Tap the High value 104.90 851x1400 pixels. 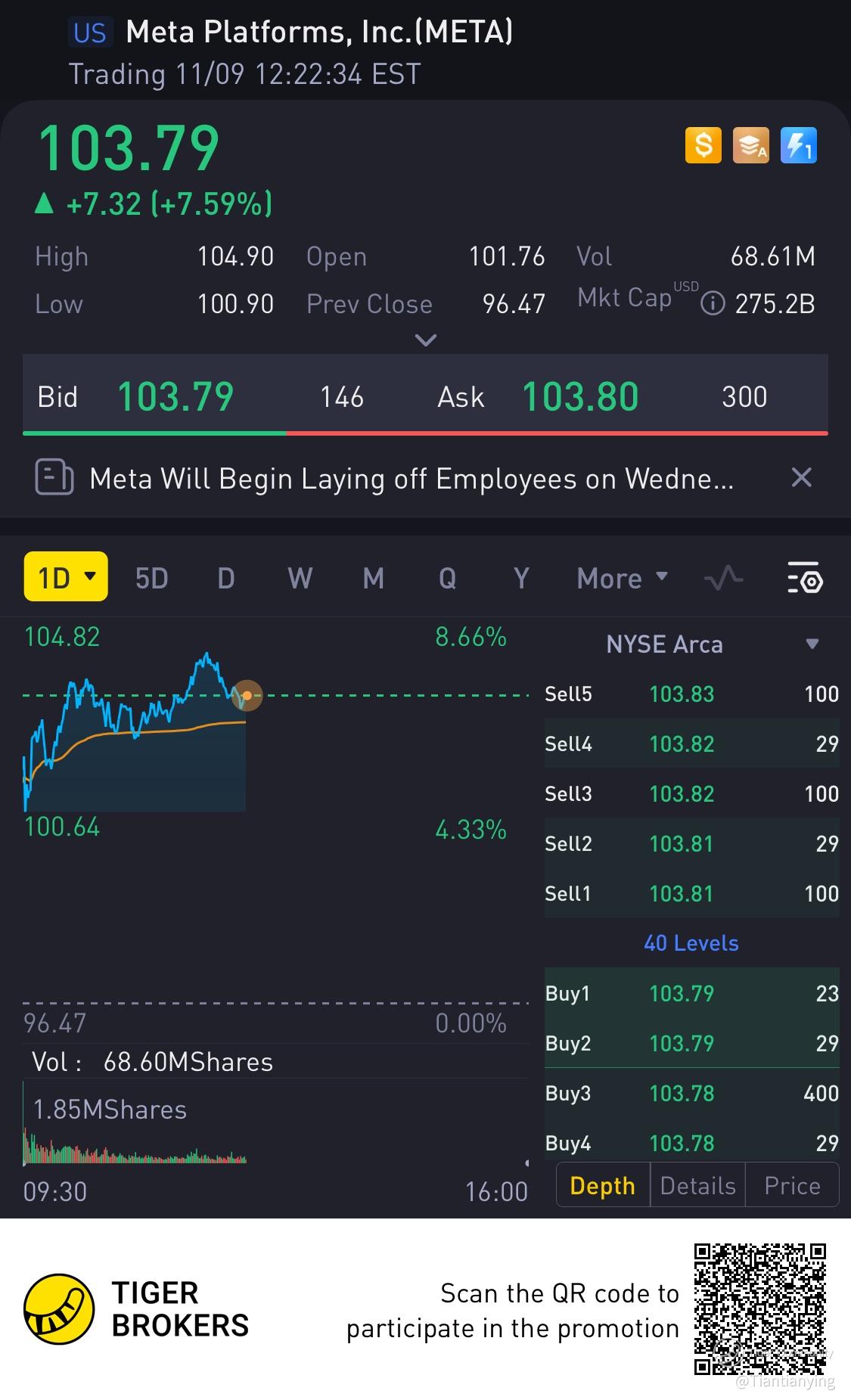tap(235, 256)
